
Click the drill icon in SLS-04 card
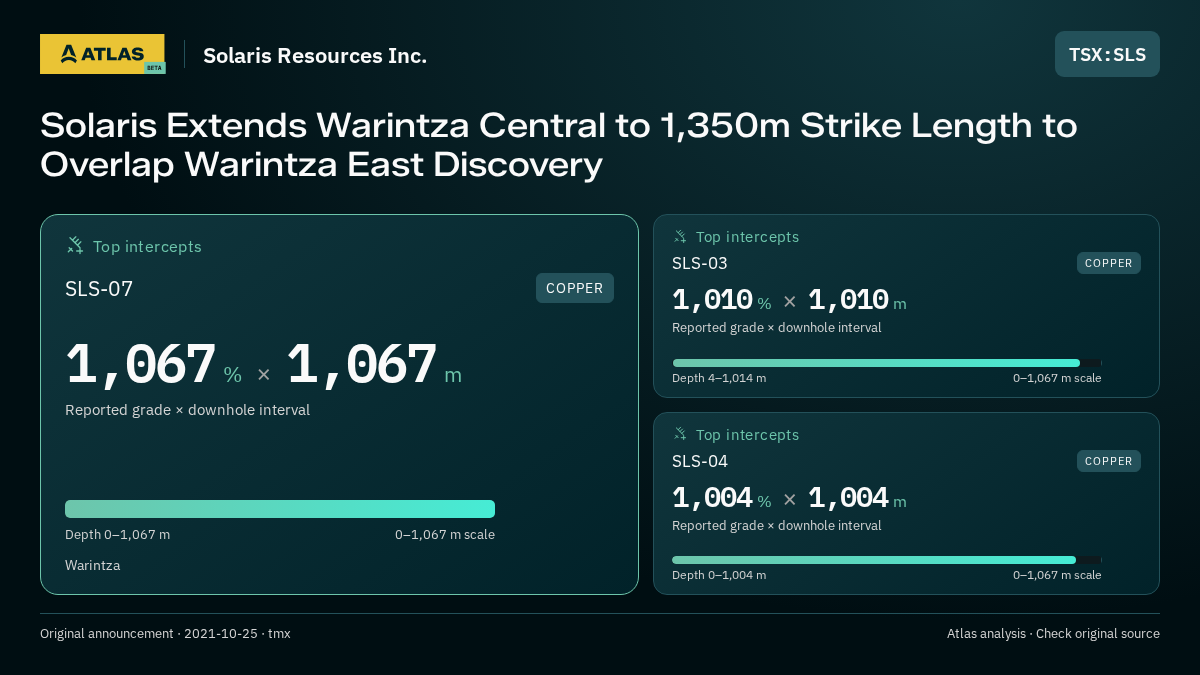pyautogui.click(x=680, y=434)
